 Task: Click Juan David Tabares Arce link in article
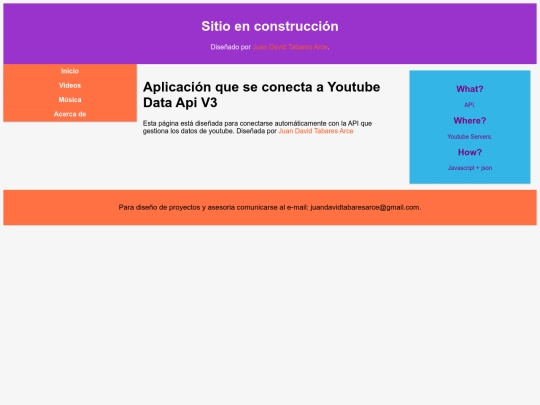click(316, 131)
